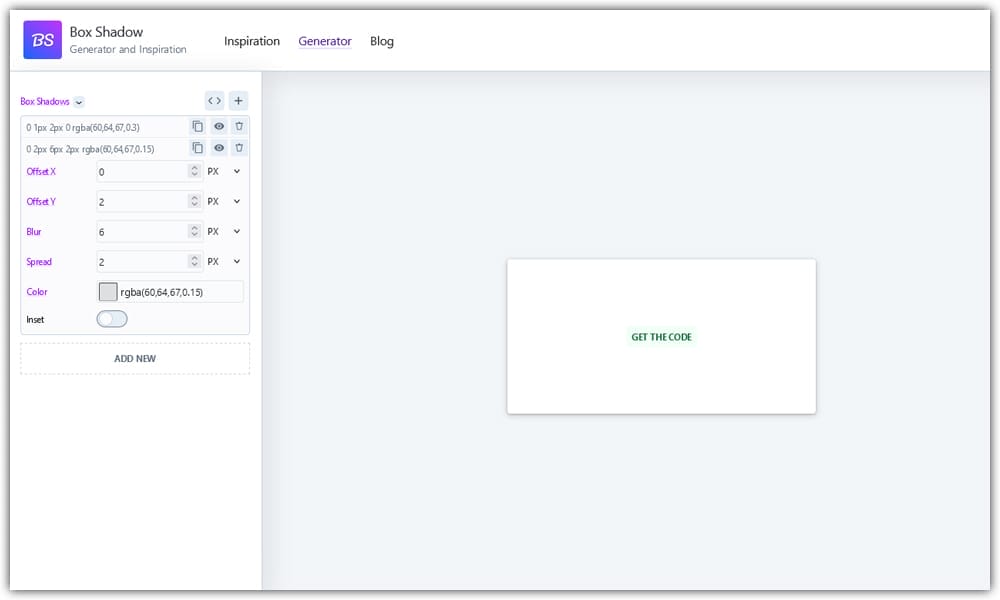
Task: Duplicate the first shadow layer
Action: coord(198,127)
